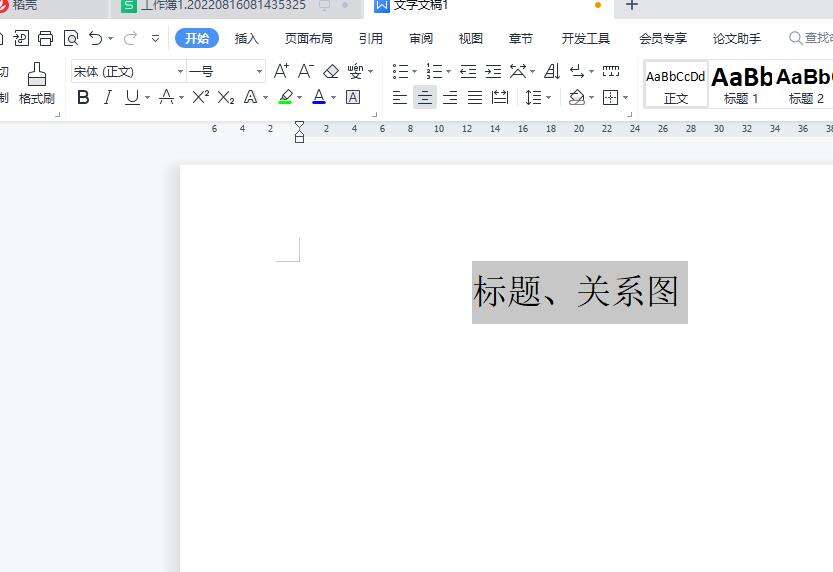Click the show/hide paragraph marks icon
This screenshot has width=833, height=572.
click(x=576, y=71)
